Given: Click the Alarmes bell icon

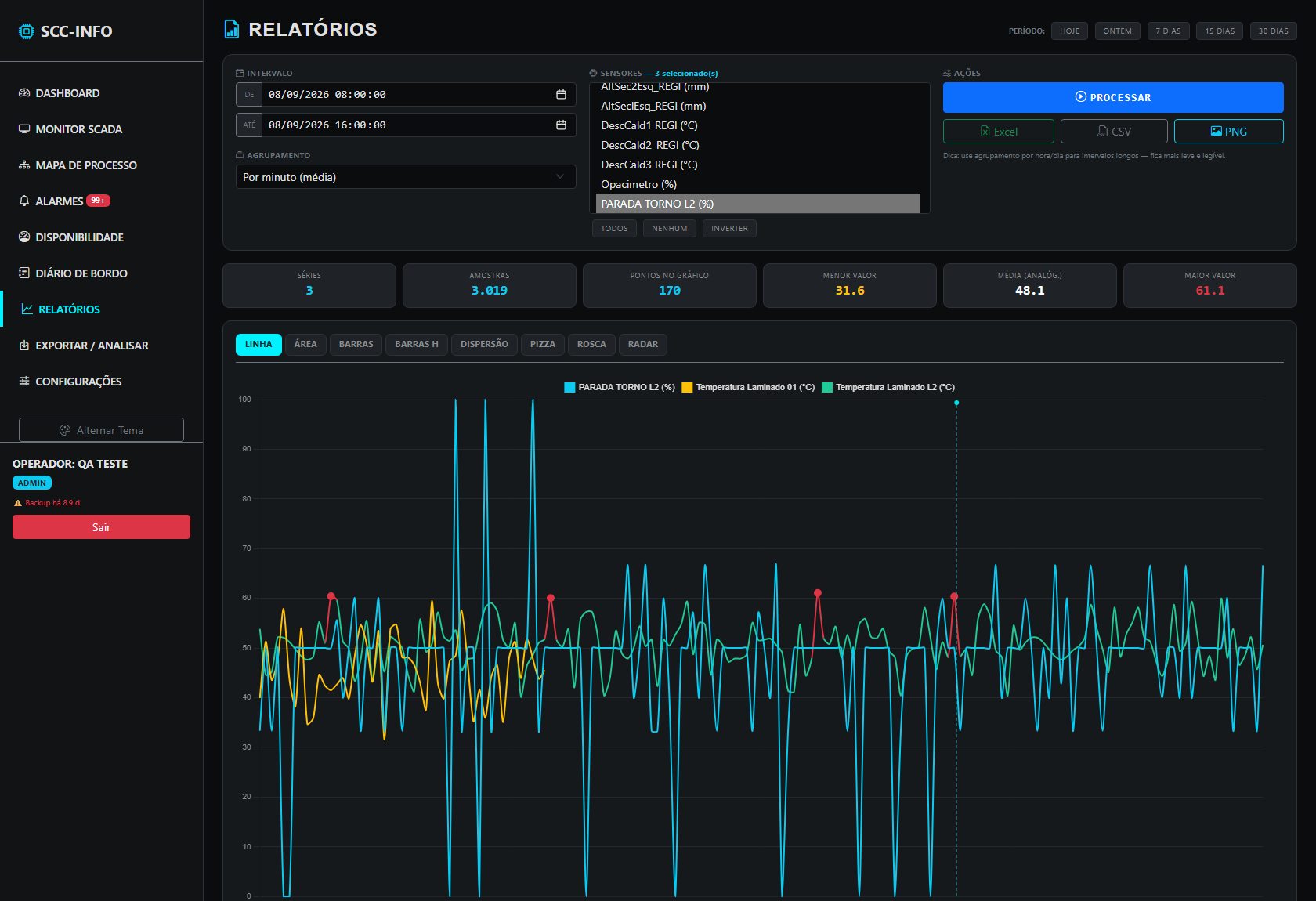Looking at the screenshot, I should tap(24, 201).
